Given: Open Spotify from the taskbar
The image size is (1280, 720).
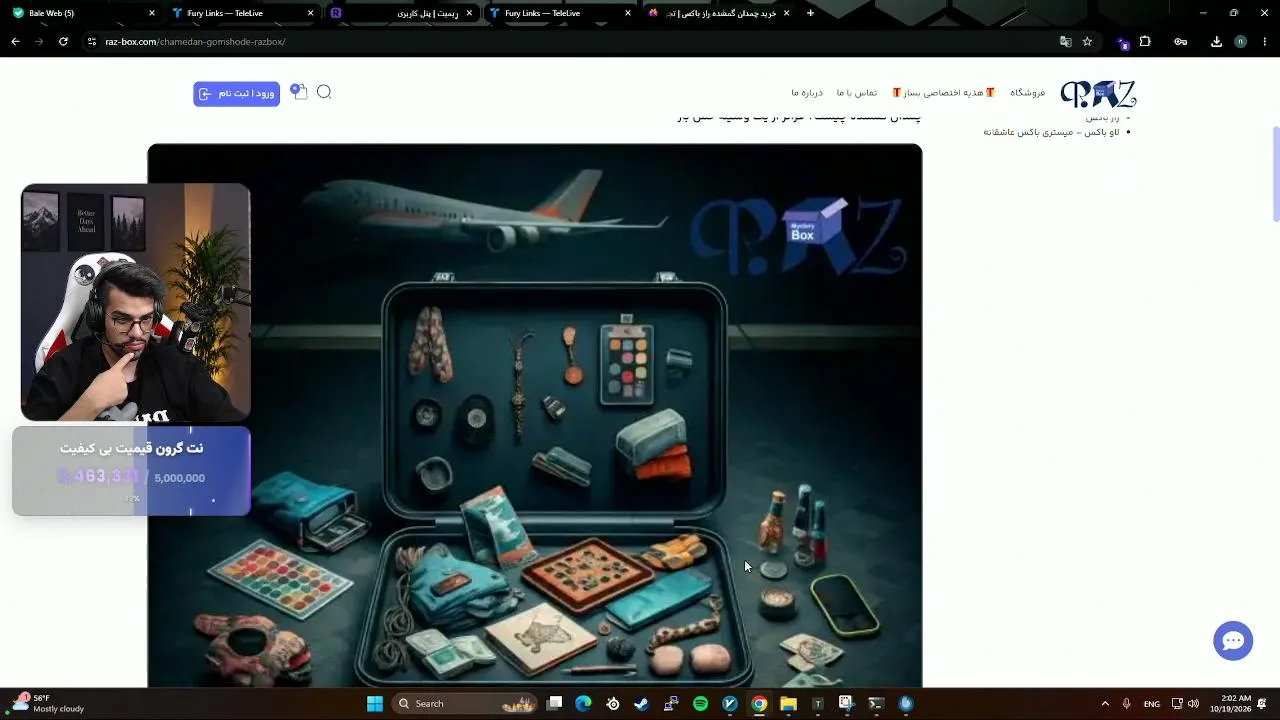Looking at the screenshot, I should (x=700, y=704).
